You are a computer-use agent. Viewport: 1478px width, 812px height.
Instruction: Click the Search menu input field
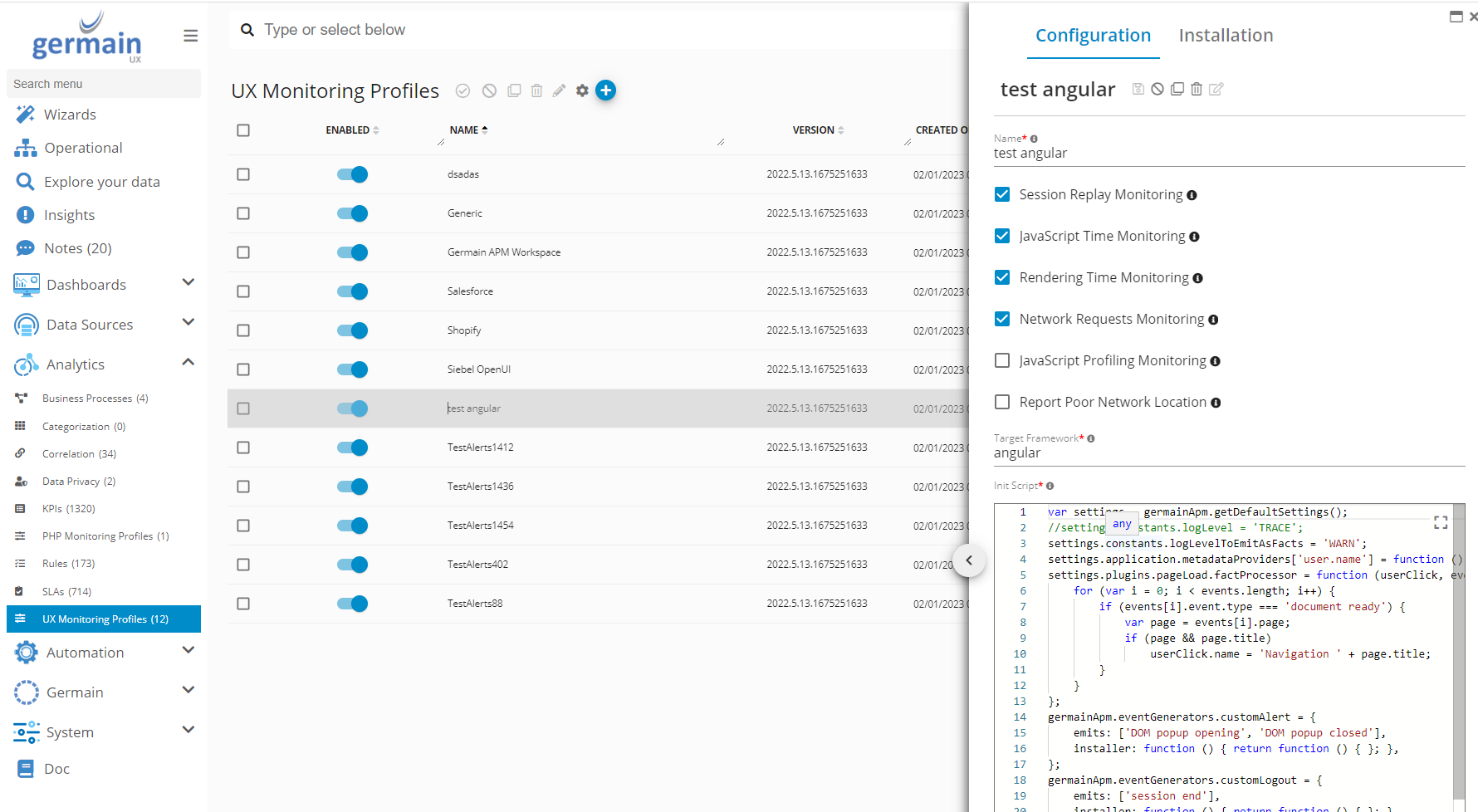[x=103, y=84]
